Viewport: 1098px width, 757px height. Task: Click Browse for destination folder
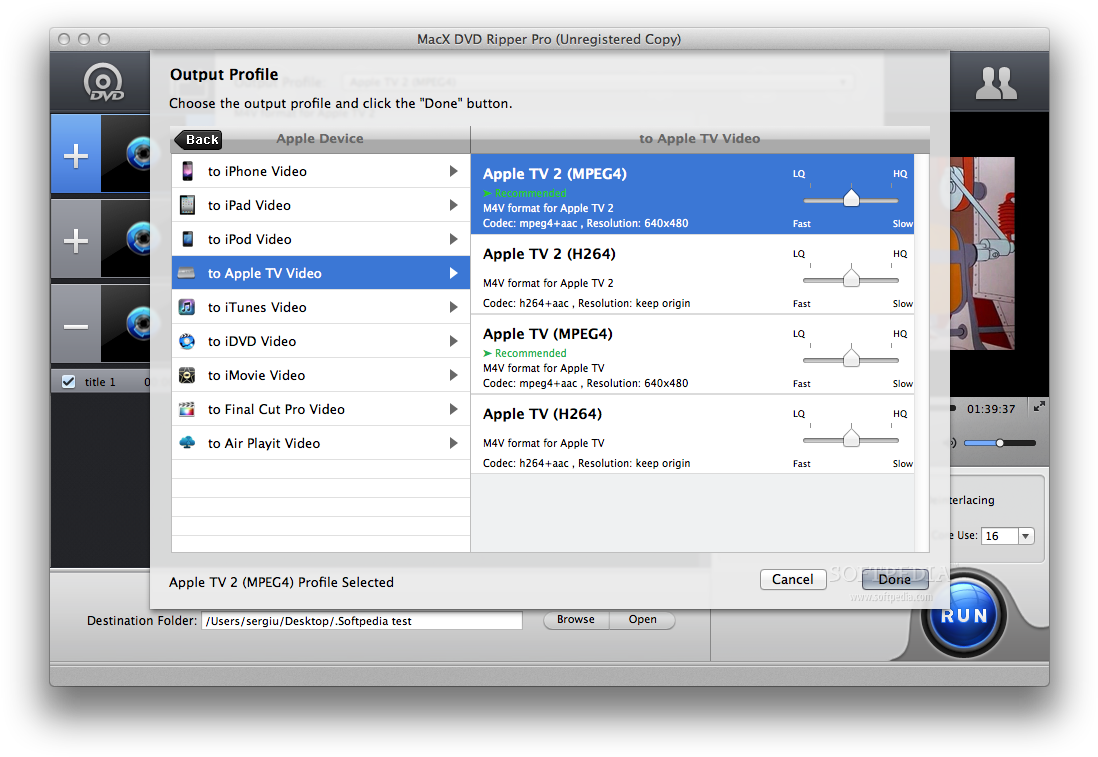point(576,620)
